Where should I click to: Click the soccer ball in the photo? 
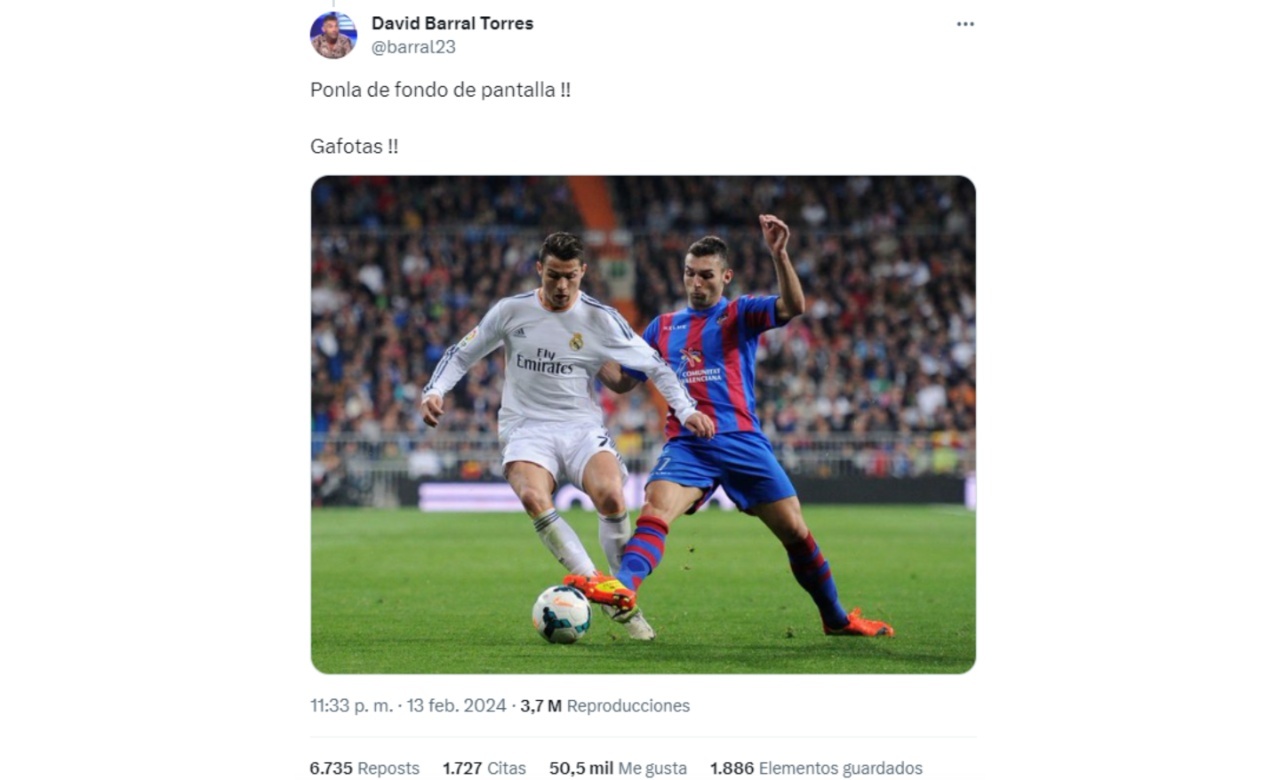tap(561, 614)
